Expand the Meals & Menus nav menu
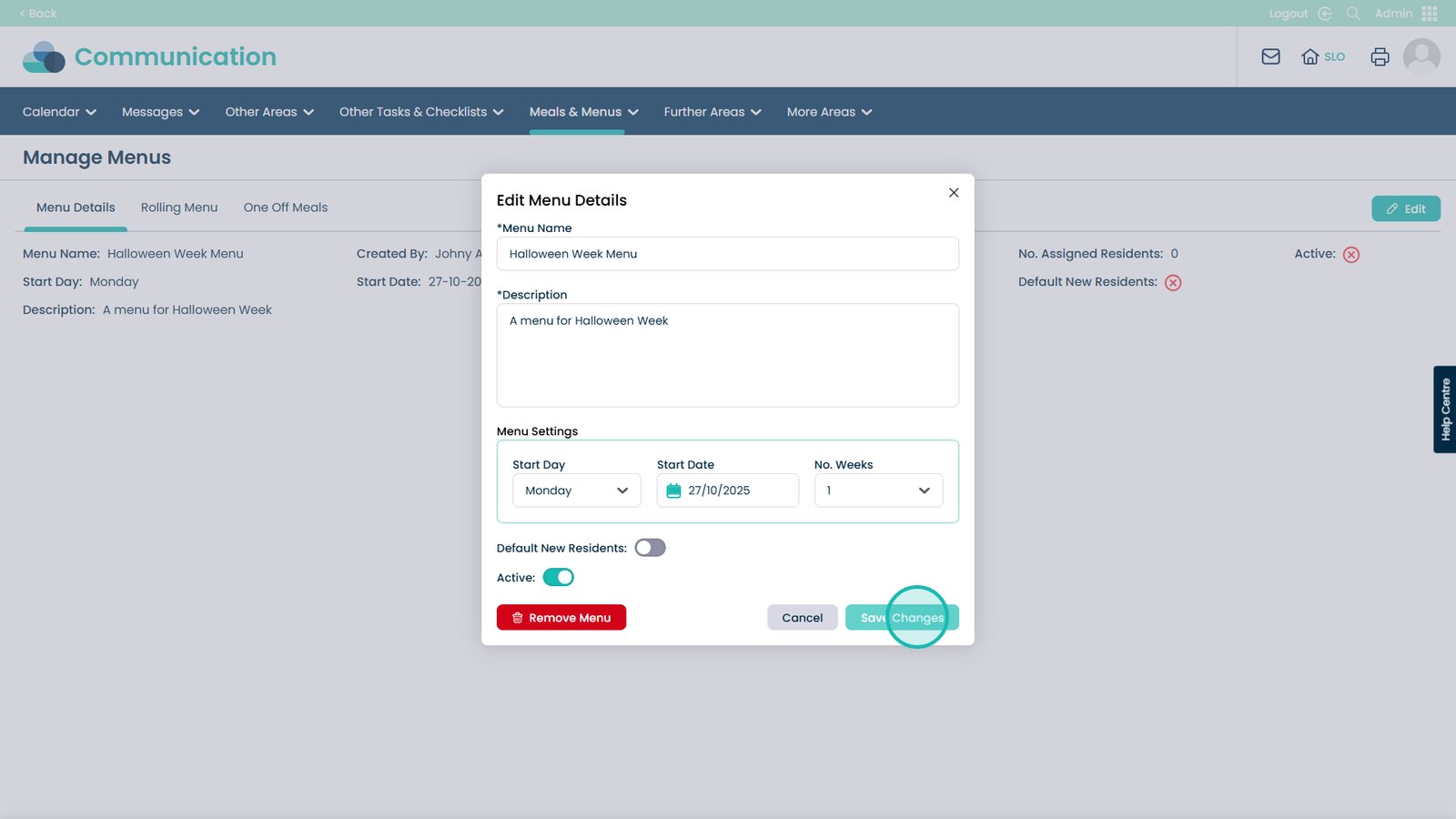1456x819 pixels. (583, 112)
